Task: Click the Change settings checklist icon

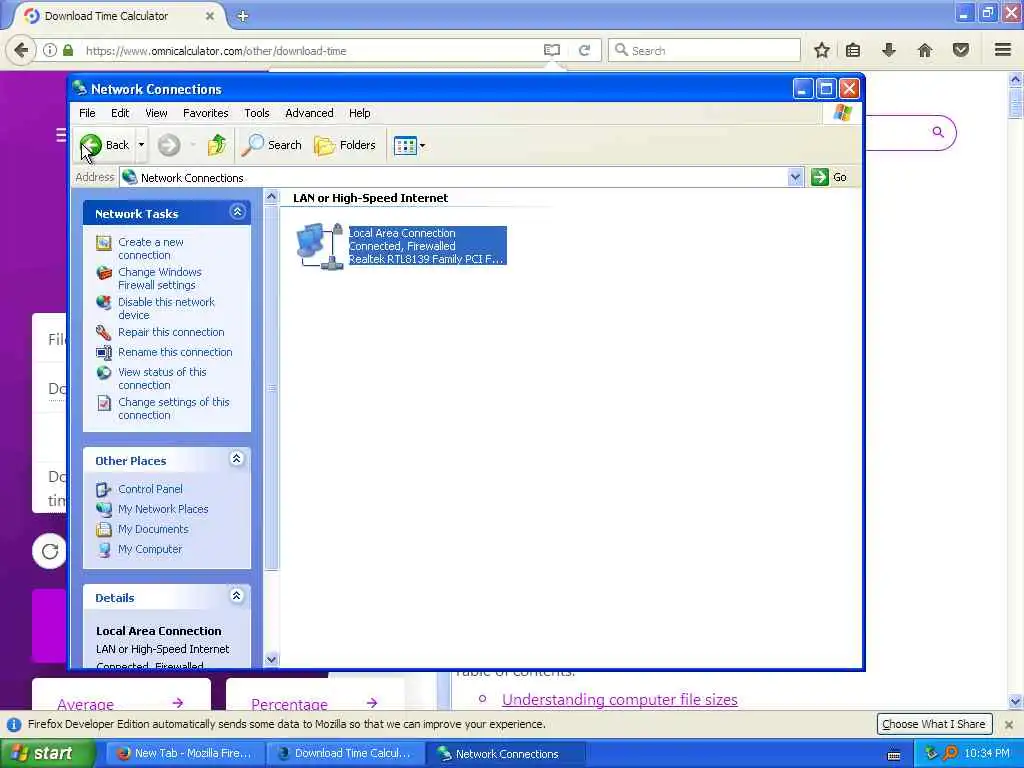Action: pyautogui.click(x=104, y=403)
